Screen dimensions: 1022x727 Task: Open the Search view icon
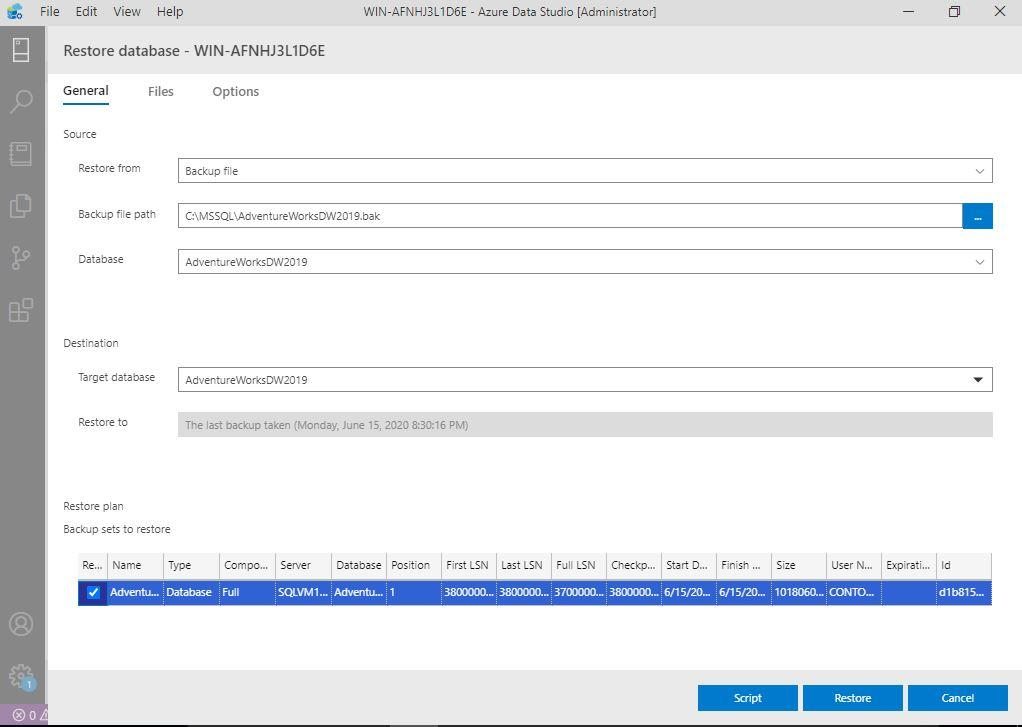pos(21,102)
